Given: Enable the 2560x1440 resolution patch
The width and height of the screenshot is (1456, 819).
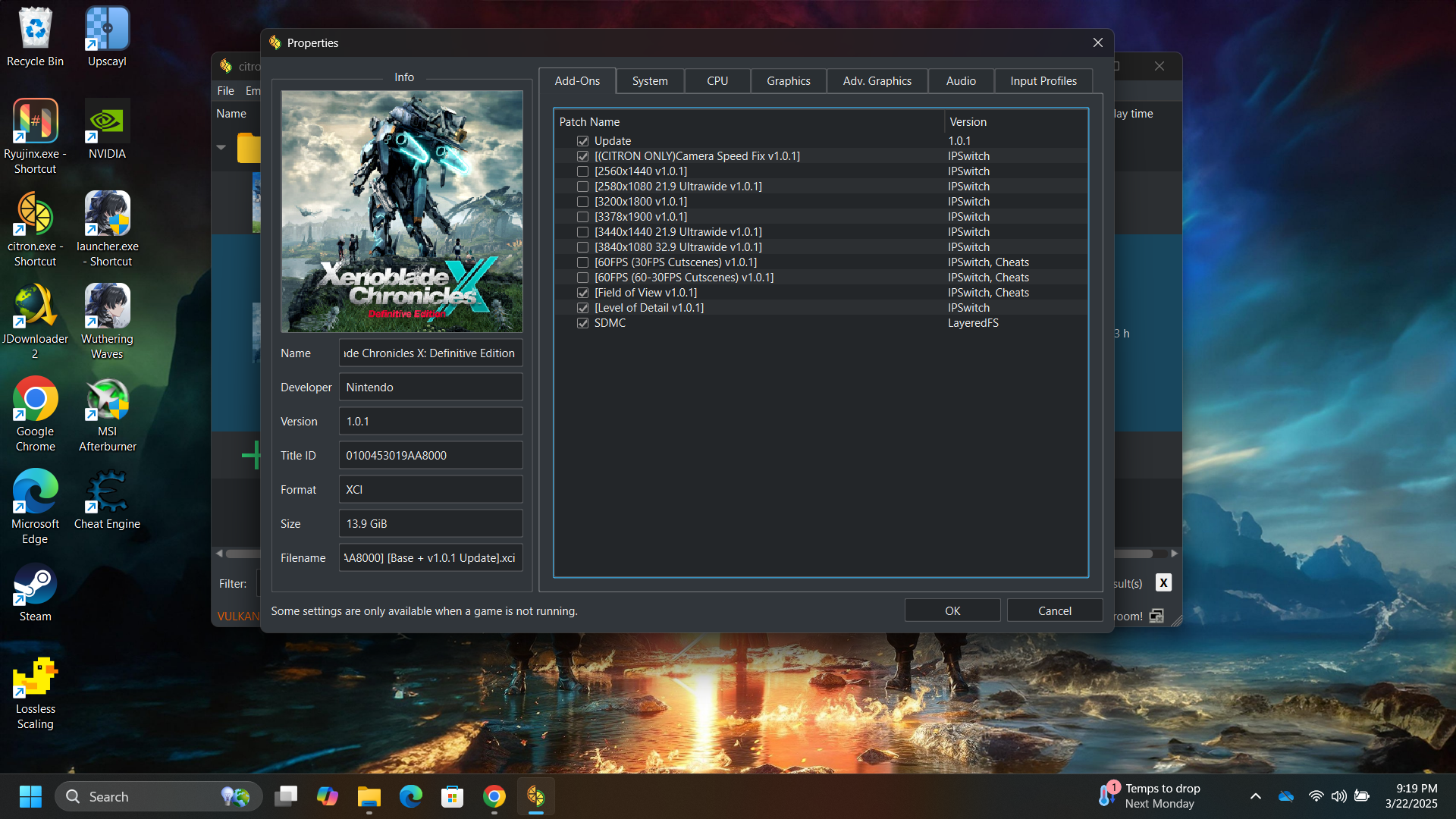Looking at the screenshot, I should (x=582, y=171).
